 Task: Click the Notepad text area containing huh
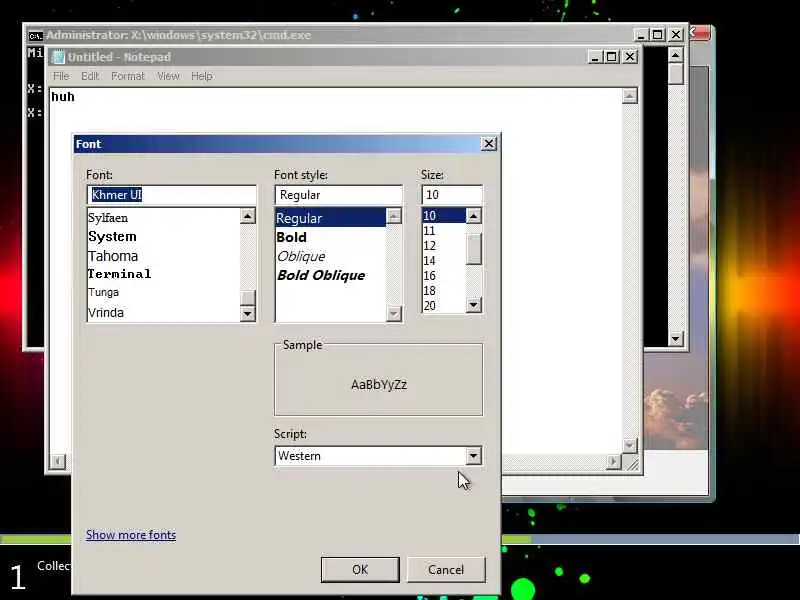pyautogui.click(x=337, y=270)
